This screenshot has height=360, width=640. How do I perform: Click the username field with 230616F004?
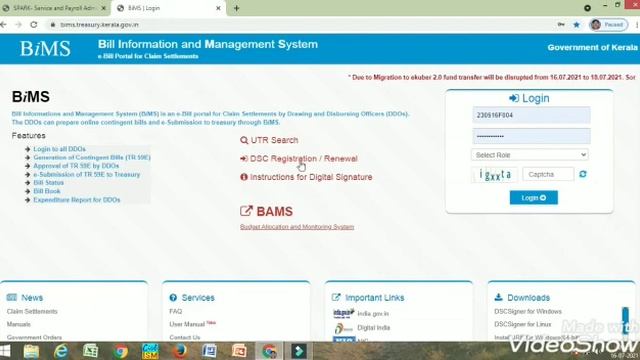pyautogui.click(x=531, y=115)
